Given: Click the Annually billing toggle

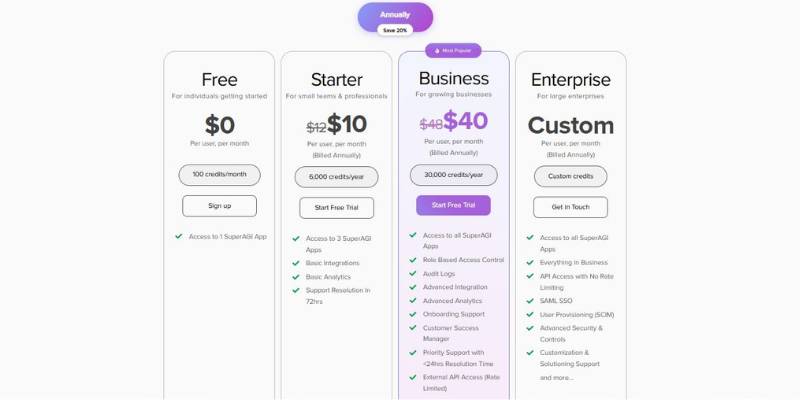Looking at the screenshot, I should (395, 15).
